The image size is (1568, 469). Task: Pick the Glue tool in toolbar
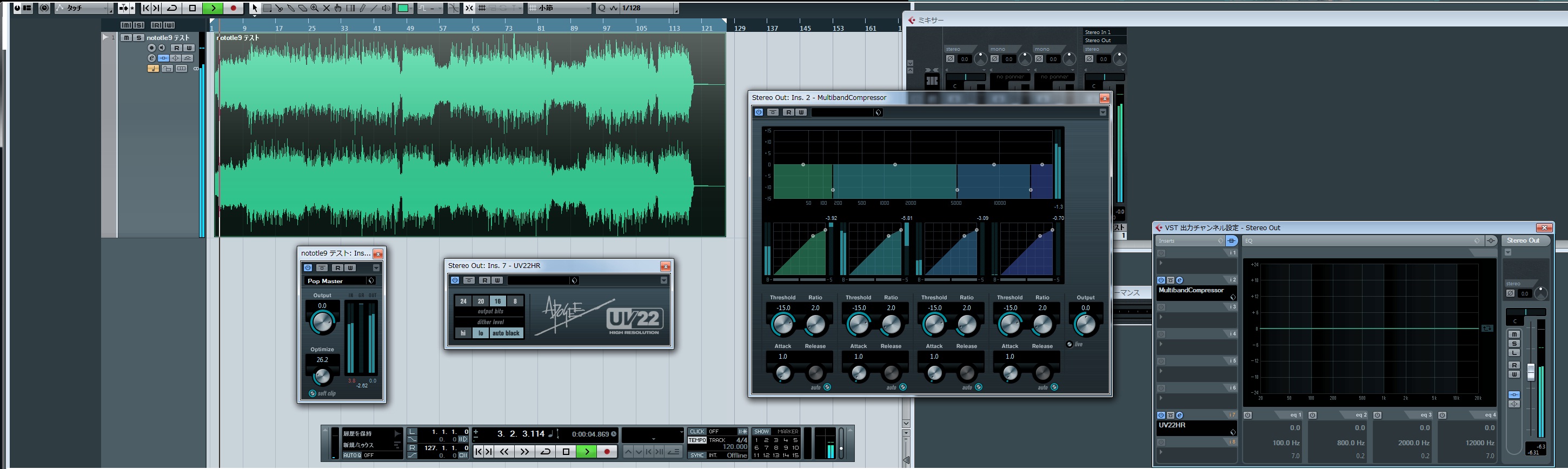coord(290,8)
